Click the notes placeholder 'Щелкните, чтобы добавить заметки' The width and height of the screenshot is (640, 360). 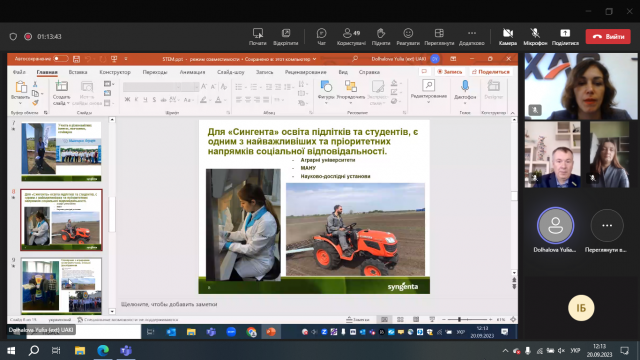tap(169, 304)
